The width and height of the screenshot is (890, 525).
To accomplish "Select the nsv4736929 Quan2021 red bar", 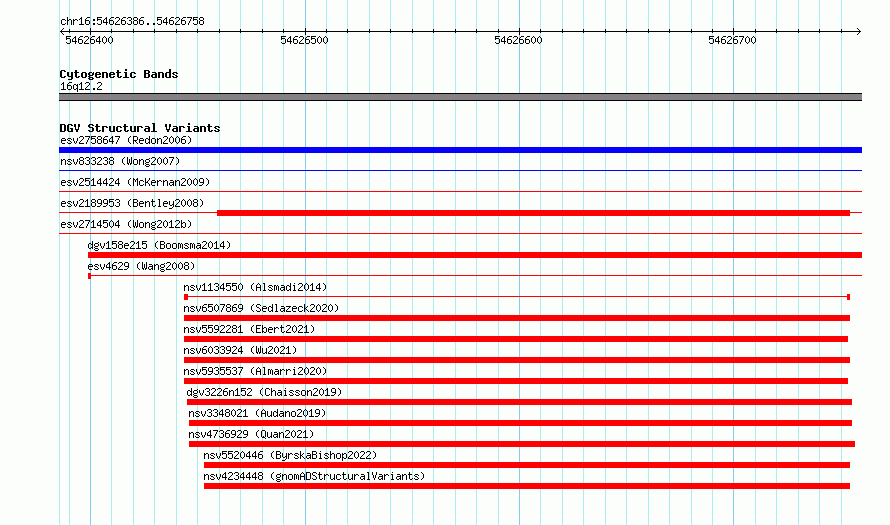I will (x=522, y=444).
